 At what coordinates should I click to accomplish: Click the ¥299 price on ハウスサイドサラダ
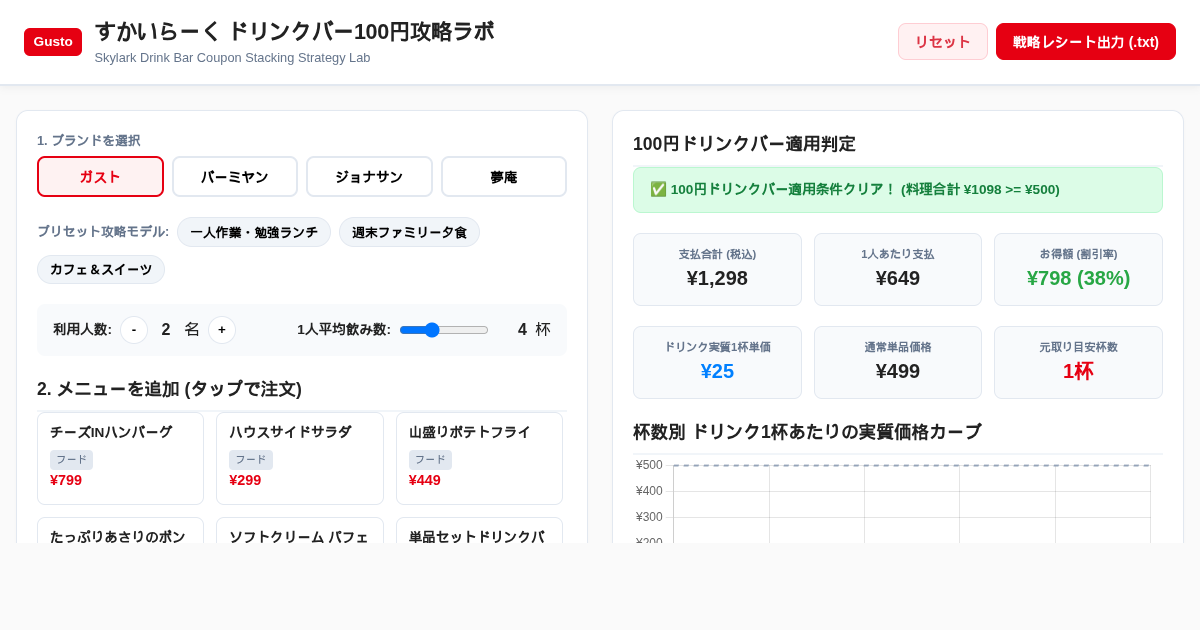[x=245, y=480]
